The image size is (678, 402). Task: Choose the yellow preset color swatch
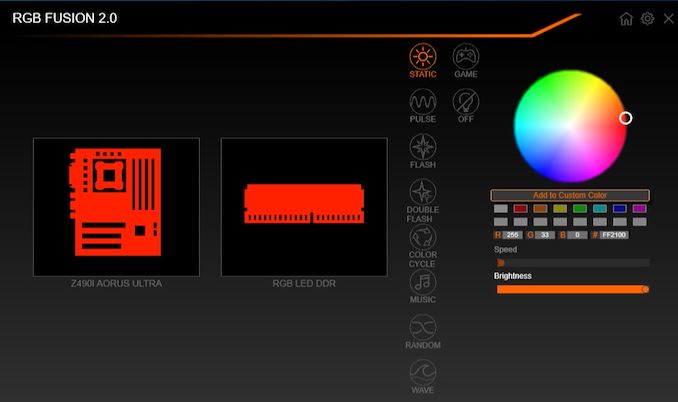click(560, 209)
